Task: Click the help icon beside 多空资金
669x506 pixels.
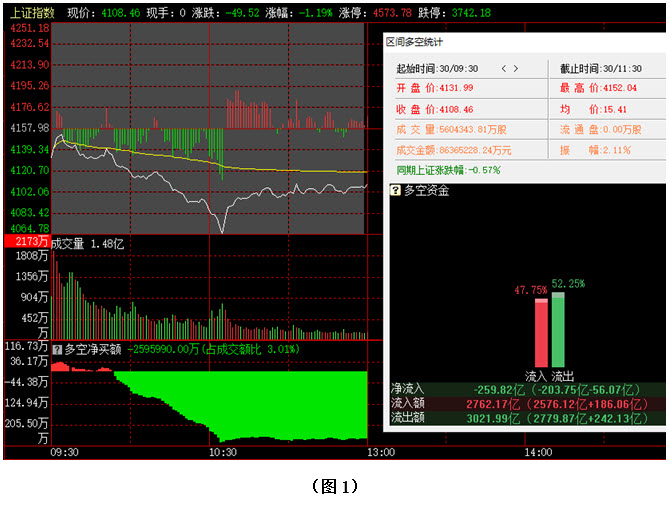Action: tap(395, 190)
